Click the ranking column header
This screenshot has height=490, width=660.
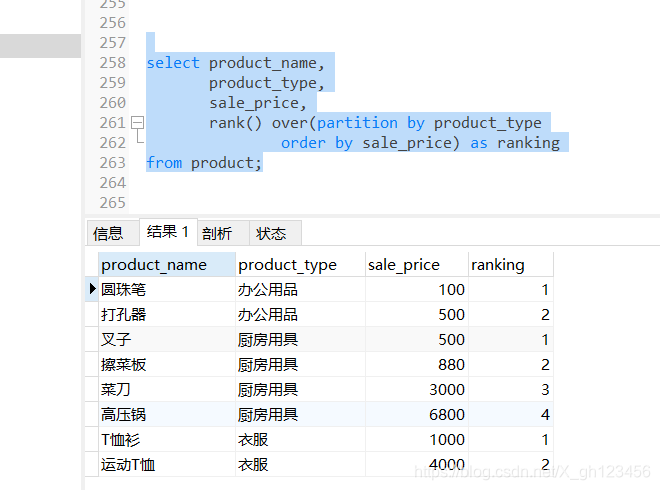(511, 265)
